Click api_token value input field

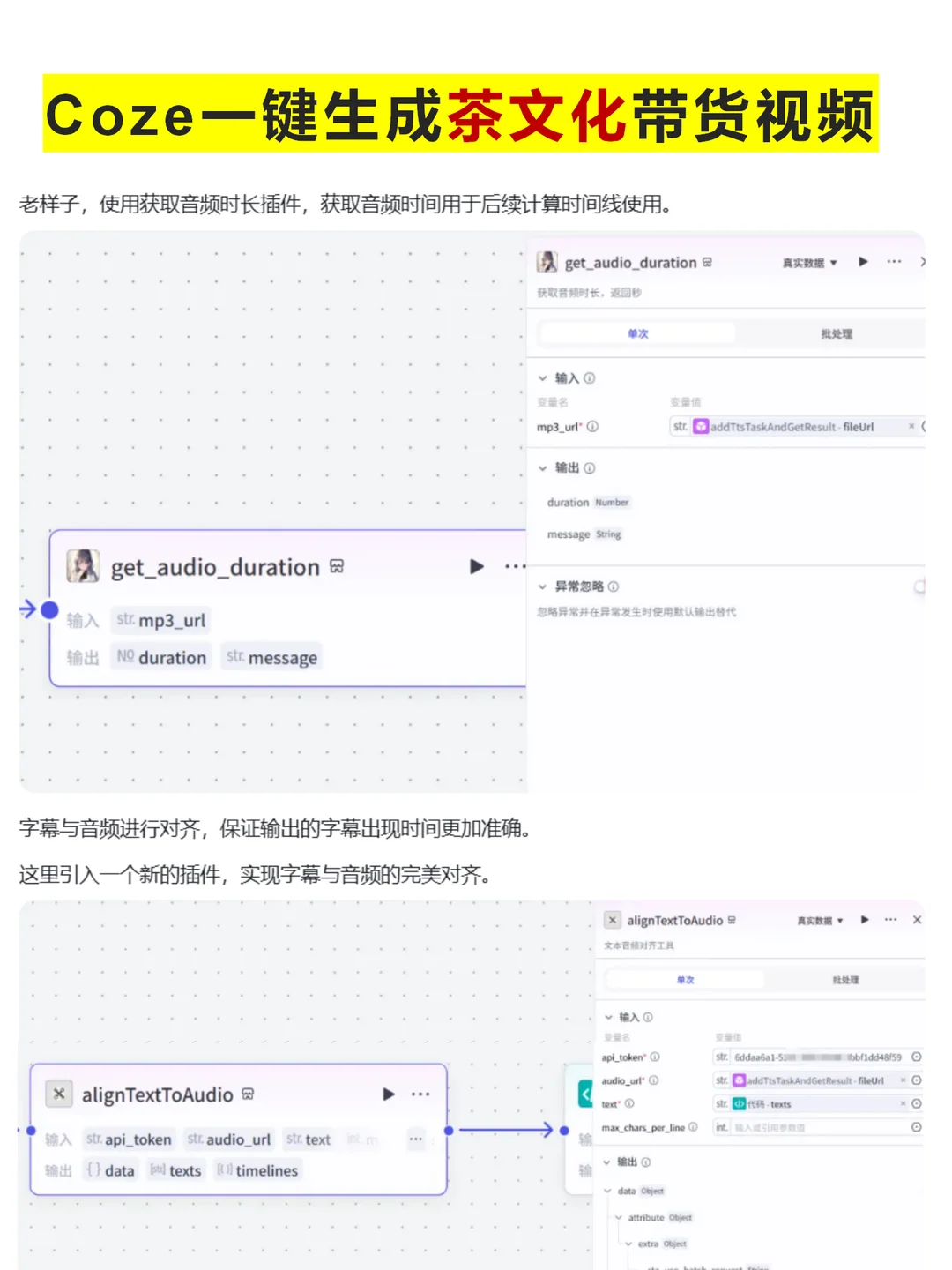point(810,1057)
